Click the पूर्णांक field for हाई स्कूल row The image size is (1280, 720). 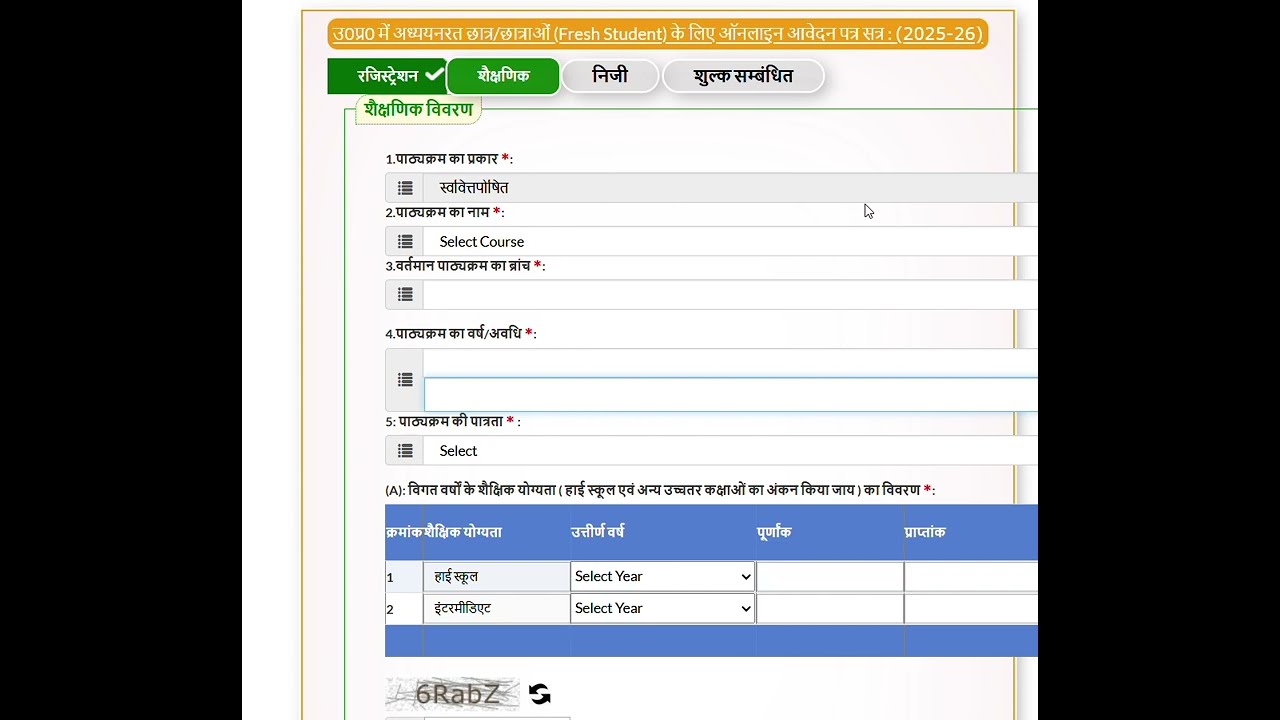(x=830, y=576)
